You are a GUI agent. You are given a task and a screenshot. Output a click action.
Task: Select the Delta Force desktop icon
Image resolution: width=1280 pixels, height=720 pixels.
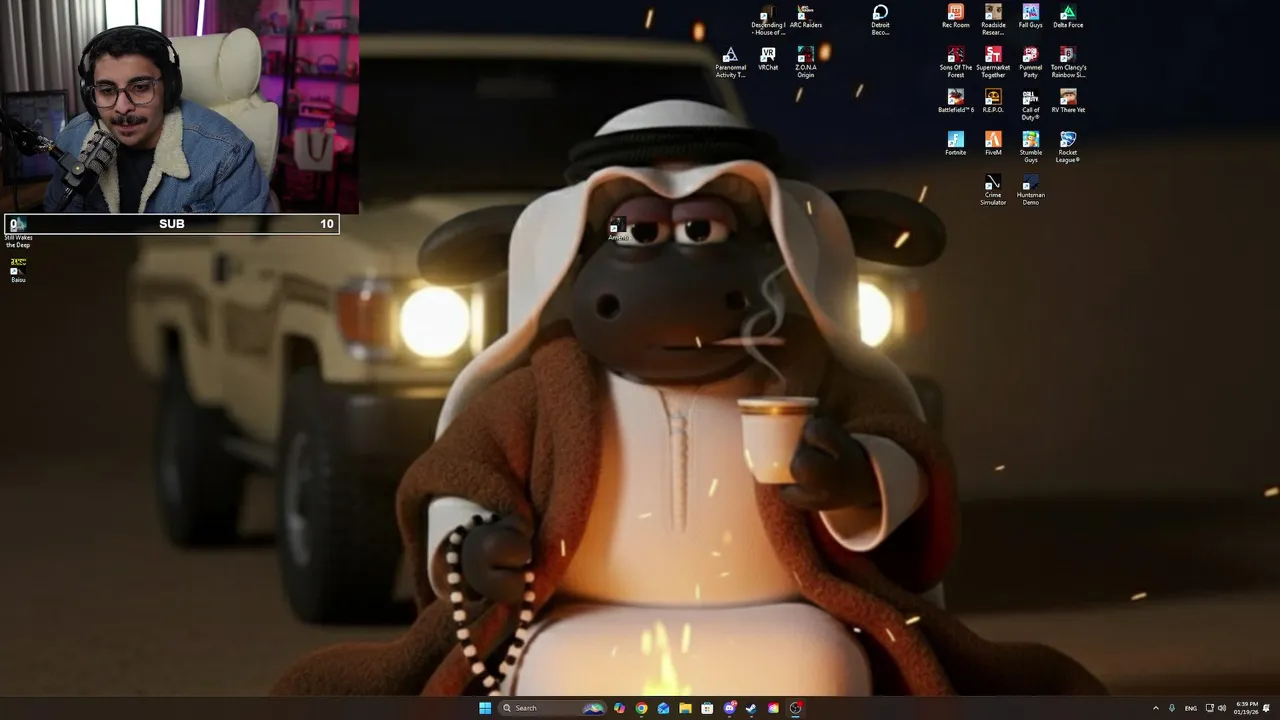1068,17
